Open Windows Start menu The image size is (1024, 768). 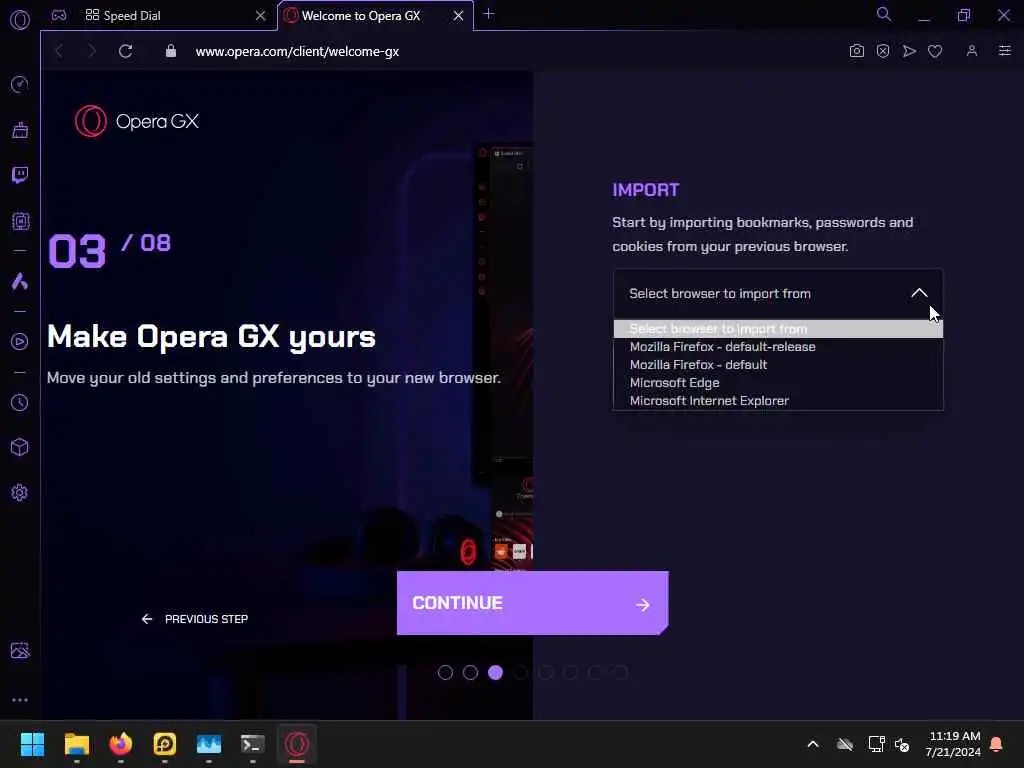click(x=32, y=744)
